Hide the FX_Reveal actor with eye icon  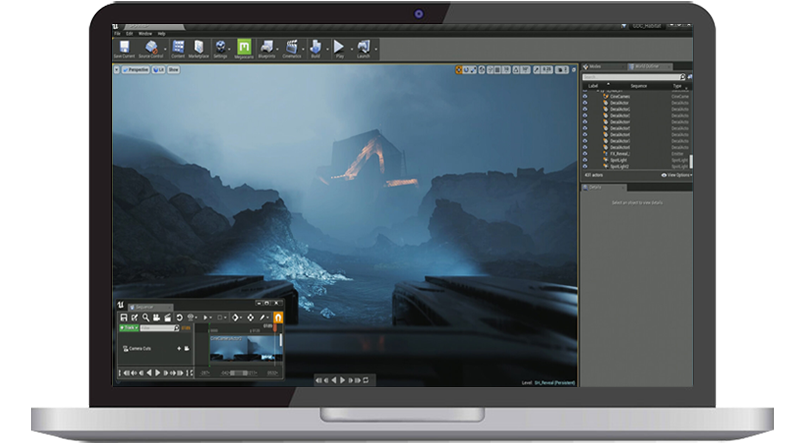click(585, 152)
